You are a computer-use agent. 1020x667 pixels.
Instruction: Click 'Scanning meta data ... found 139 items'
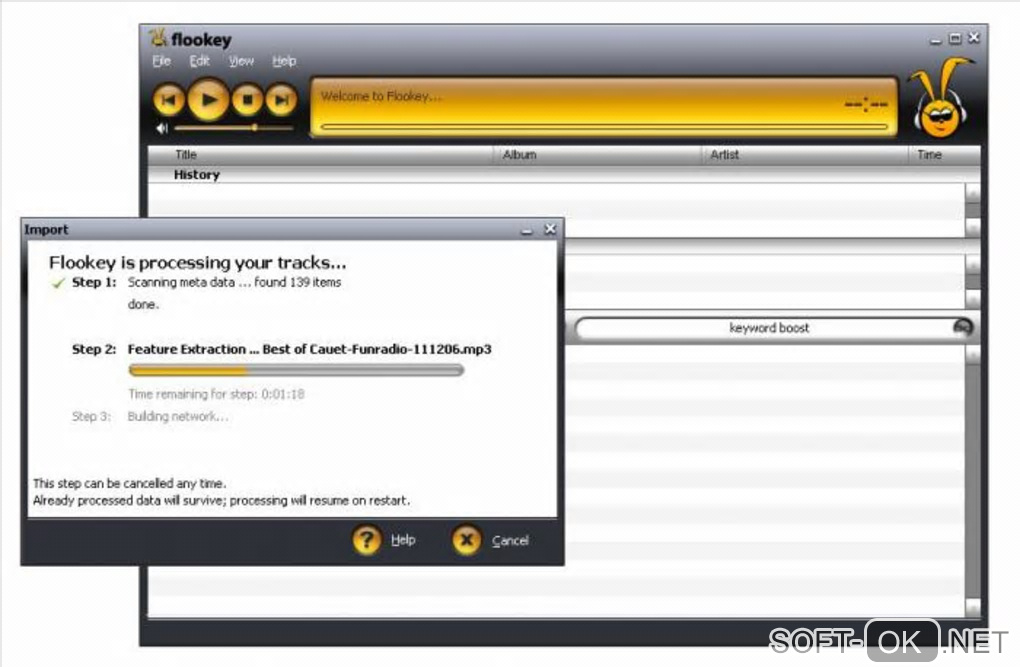coord(234,282)
